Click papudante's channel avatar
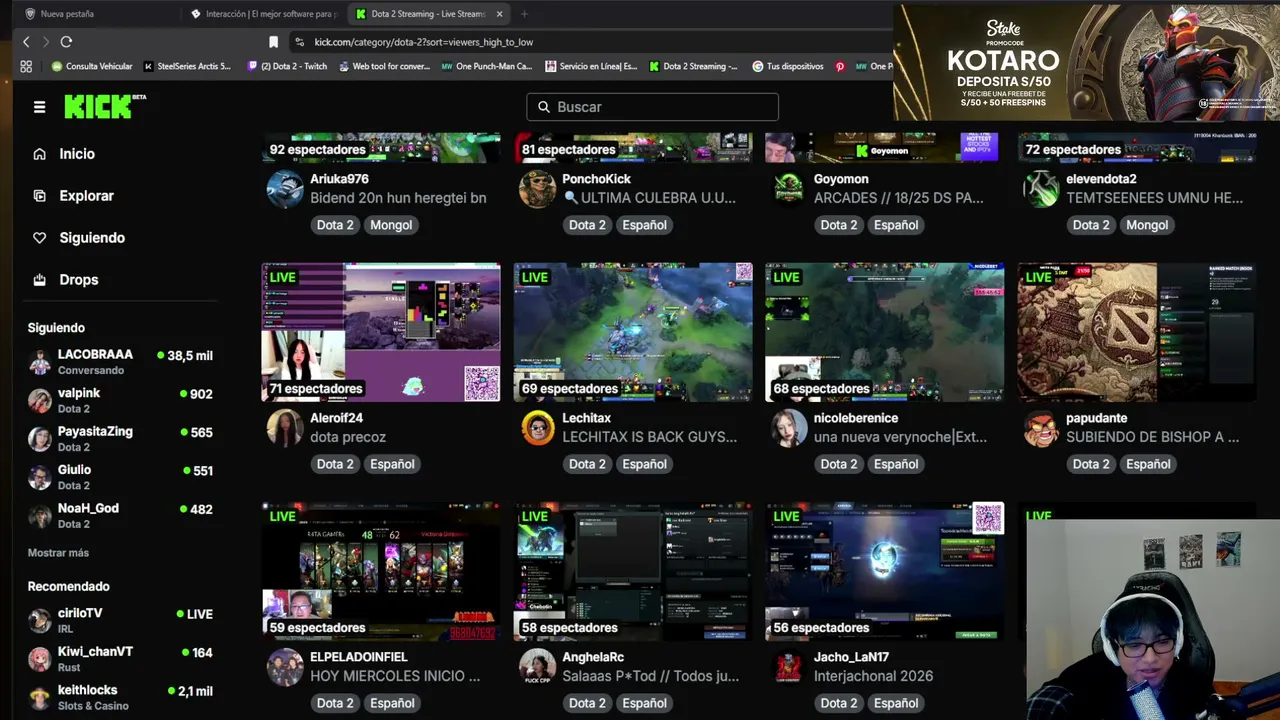Viewport: 1280px width, 720px height. coord(1041,428)
